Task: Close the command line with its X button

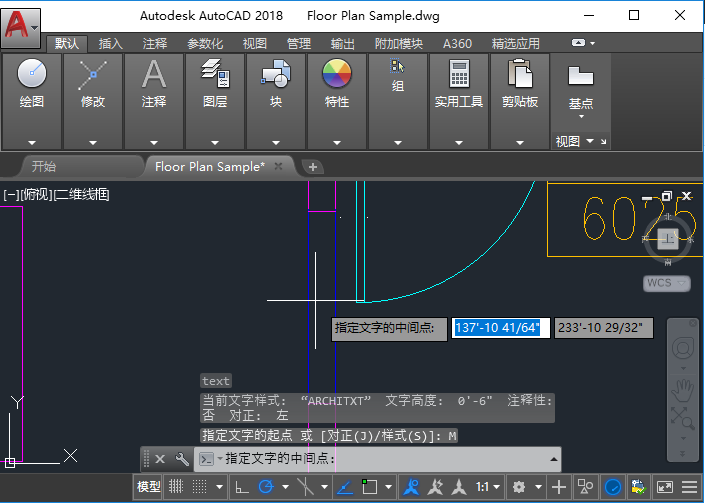Action: coord(160,459)
